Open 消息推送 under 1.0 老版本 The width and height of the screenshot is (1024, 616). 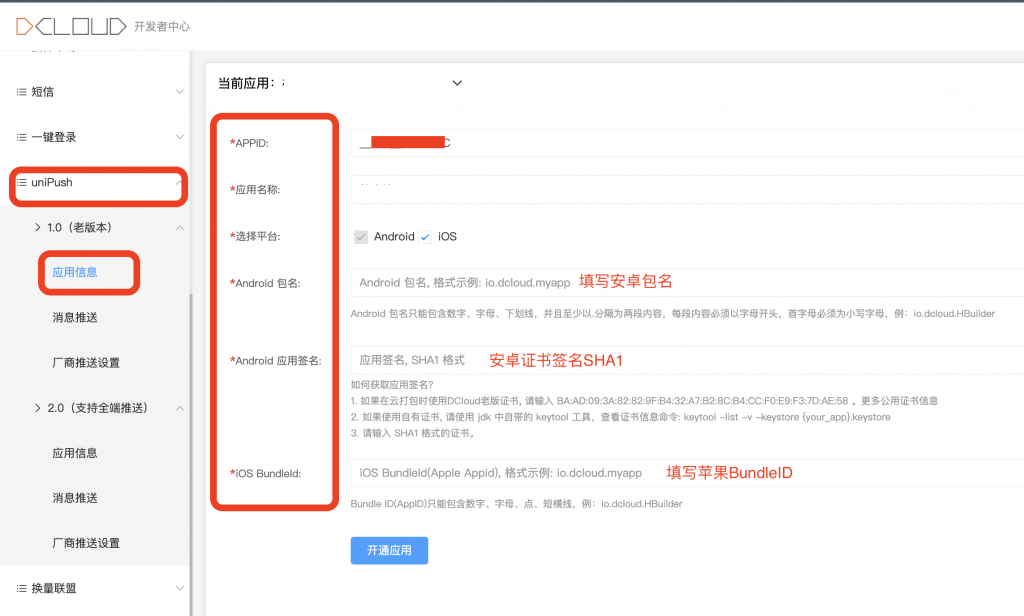click(x=75, y=318)
